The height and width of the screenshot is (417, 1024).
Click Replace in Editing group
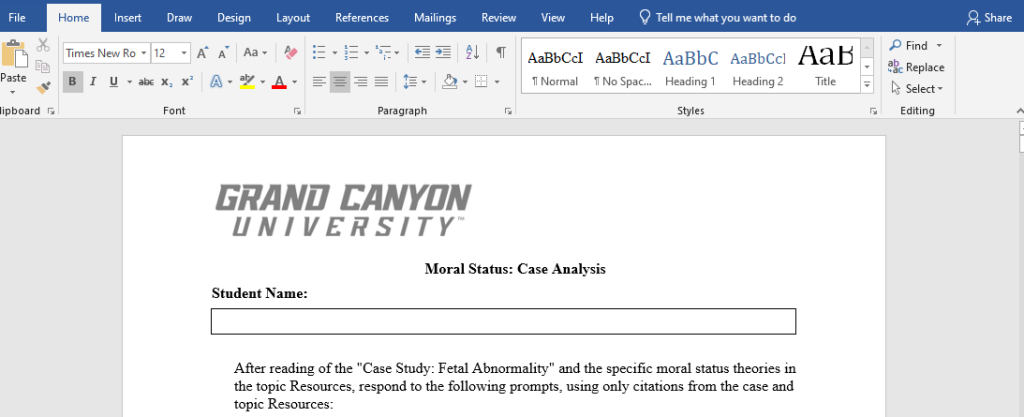pyautogui.click(x=916, y=67)
